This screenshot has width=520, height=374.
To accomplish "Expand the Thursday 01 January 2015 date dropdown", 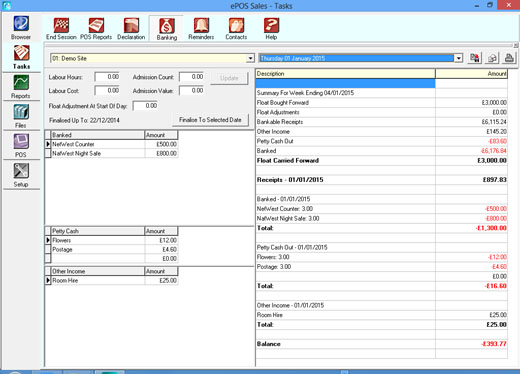I will pyautogui.click(x=459, y=58).
